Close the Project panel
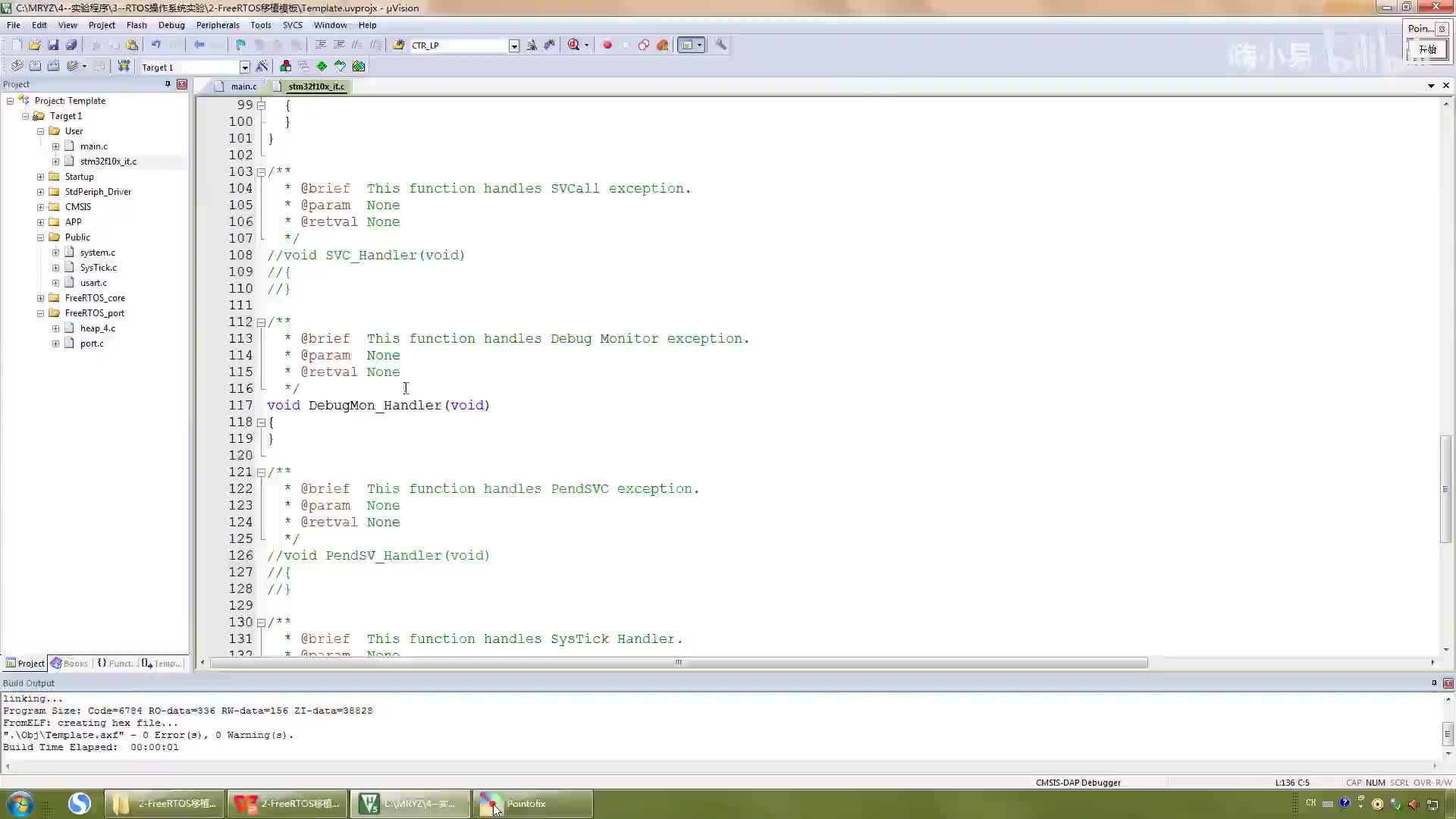Image resolution: width=1456 pixels, height=819 pixels. click(x=182, y=84)
